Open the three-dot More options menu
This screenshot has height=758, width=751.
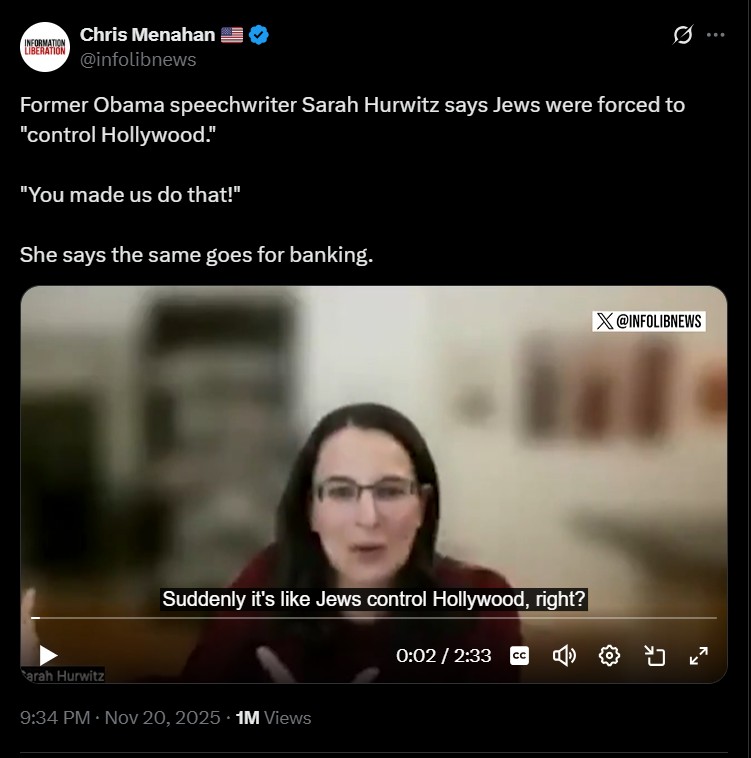click(715, 35)
